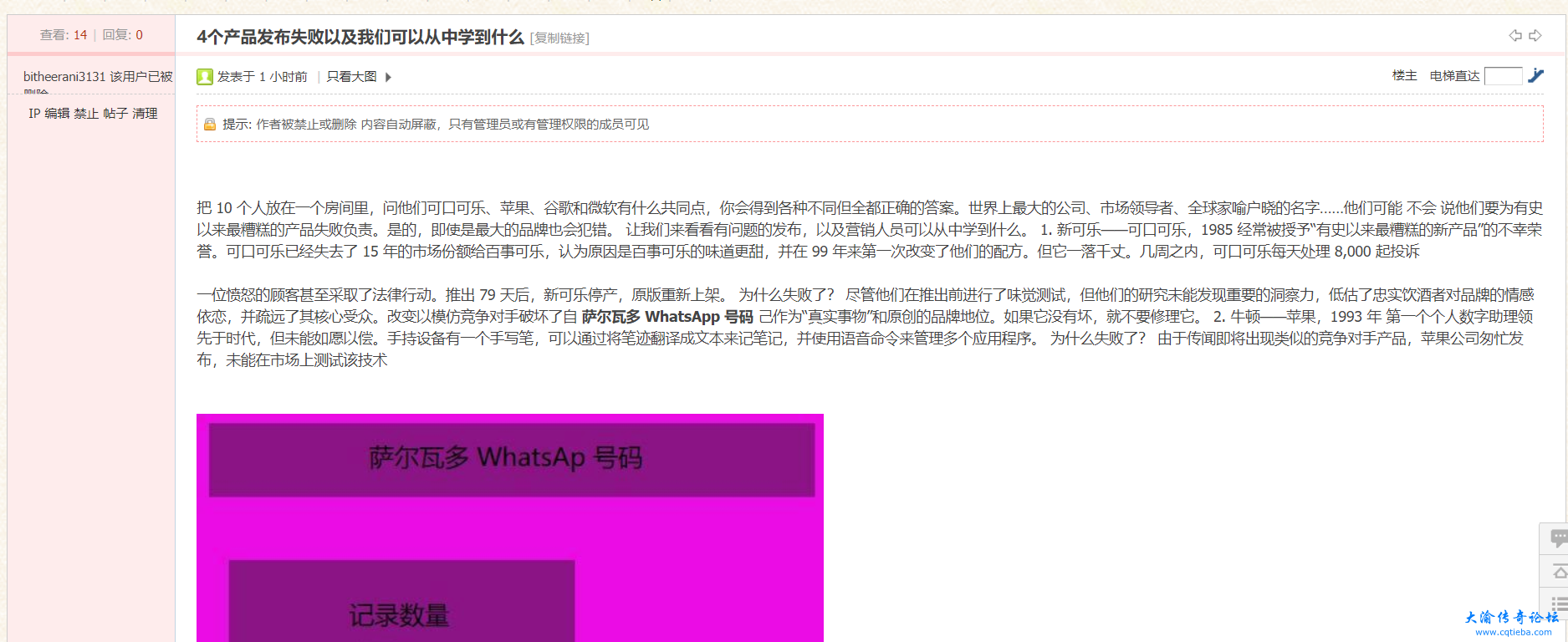This screenshot has width=1568, height=642.
Task: Click the orange lock hint icon
Action: (210, 125)
